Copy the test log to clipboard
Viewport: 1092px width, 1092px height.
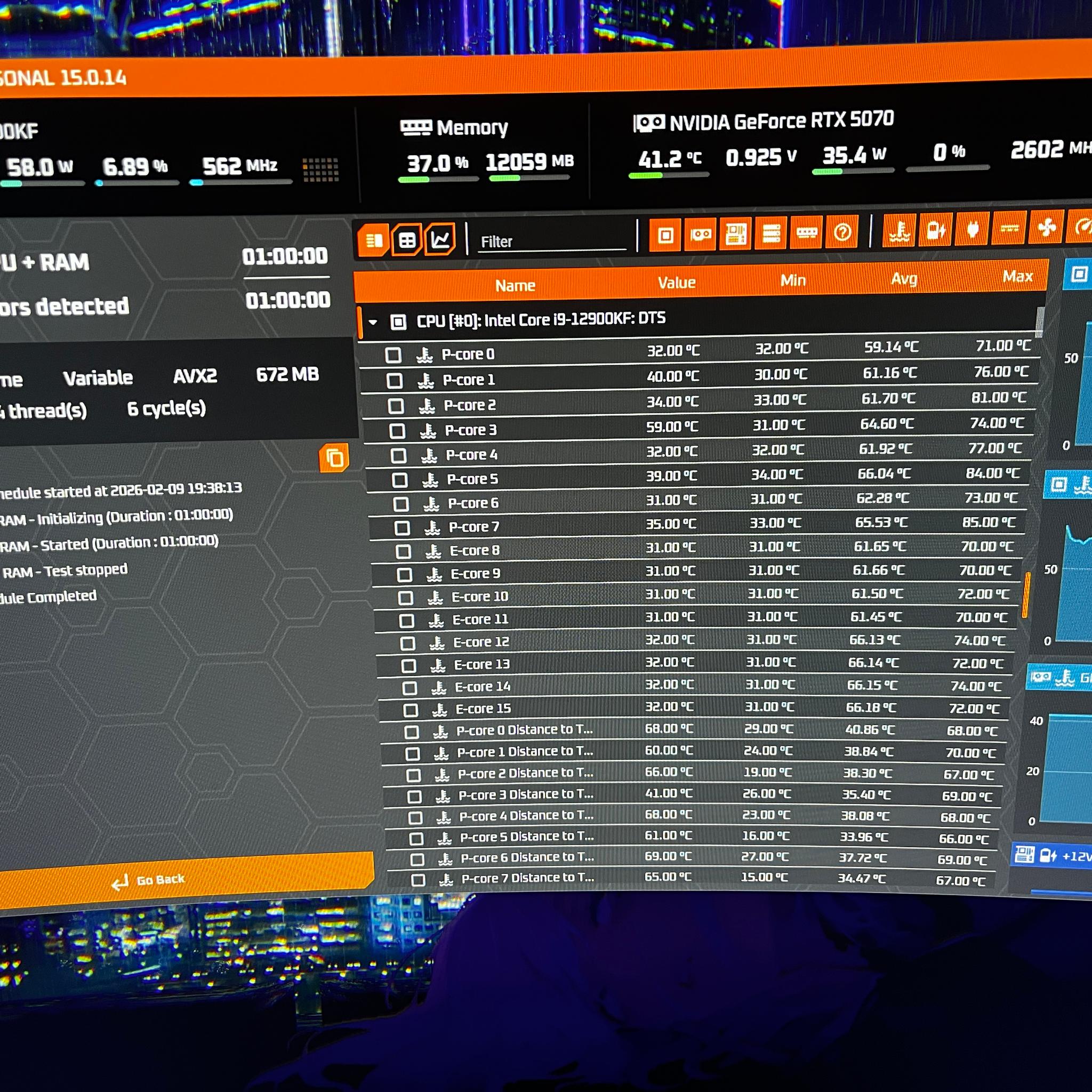point(334,458)
